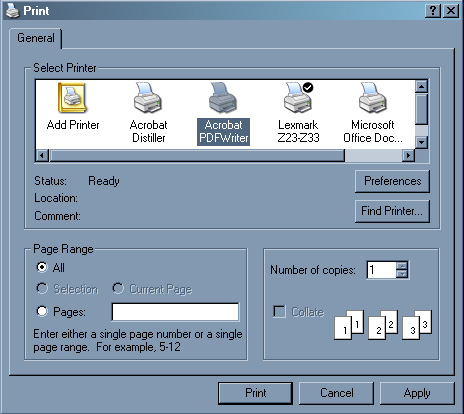Viewport: 464px width, 414px height.
Task: Select the Add Printer icon
Action: click(x=72, y=99)
